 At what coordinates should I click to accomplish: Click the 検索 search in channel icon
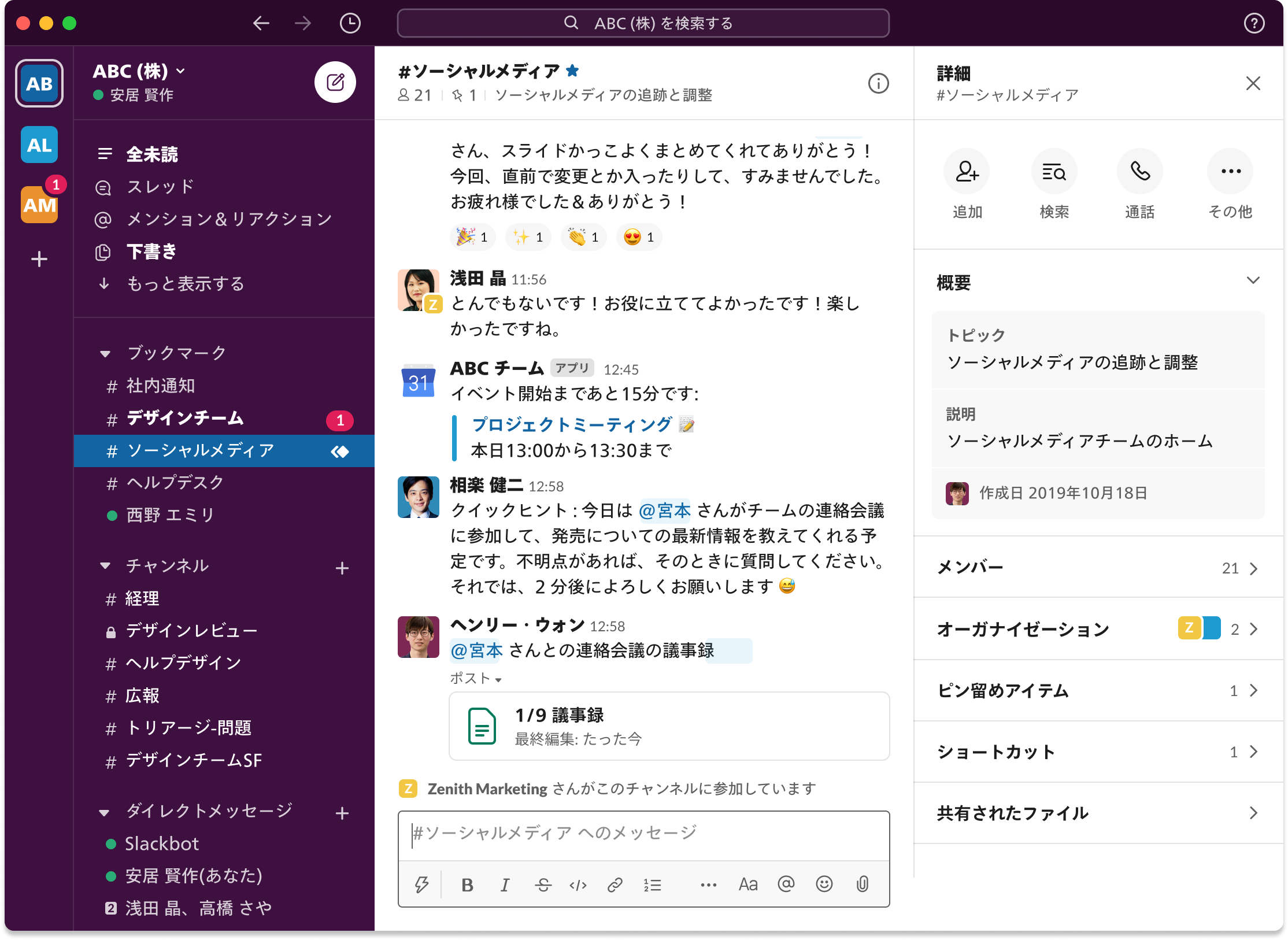(1054, 171)
